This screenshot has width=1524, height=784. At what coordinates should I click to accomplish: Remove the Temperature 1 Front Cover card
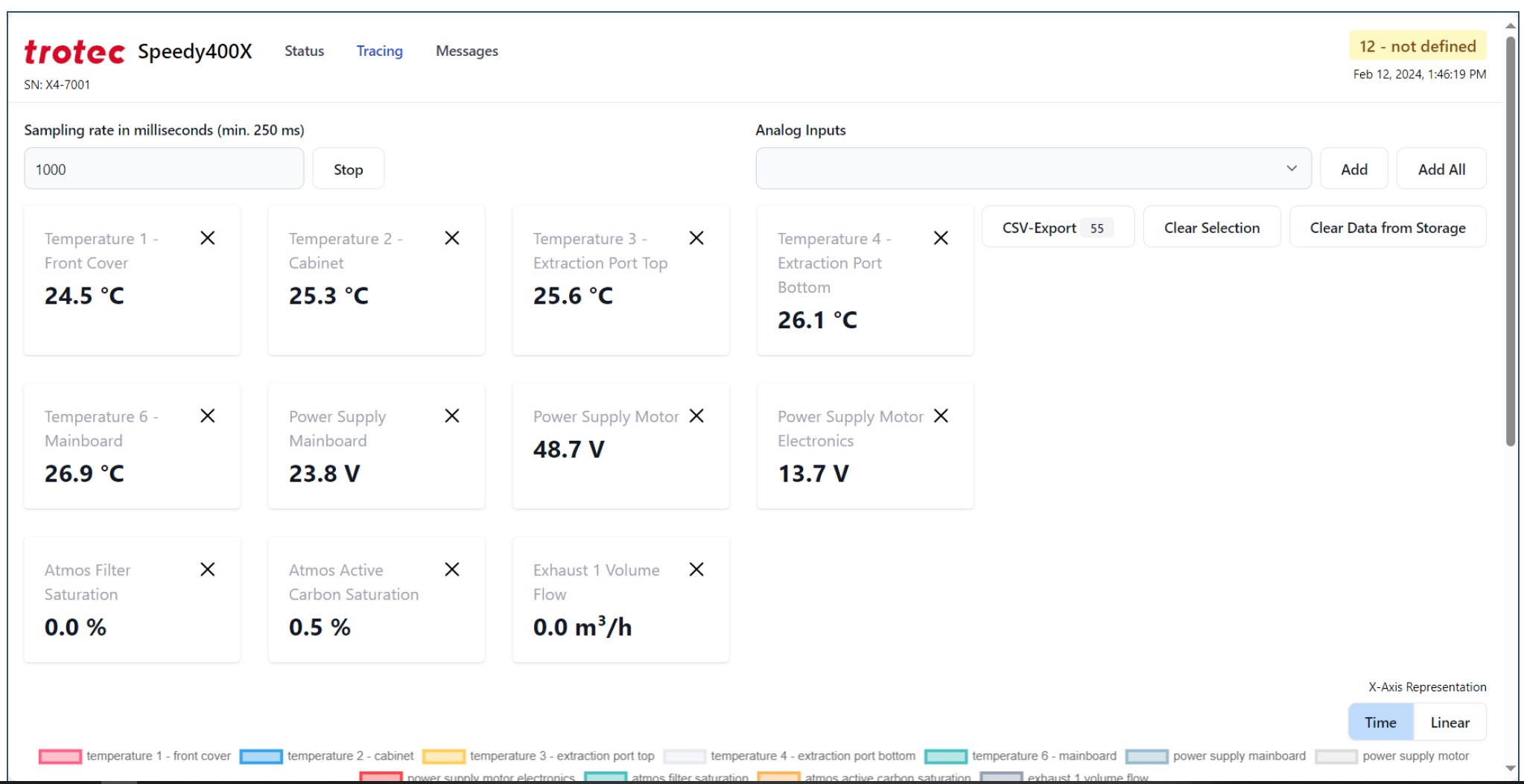click(x=208, y=238)
